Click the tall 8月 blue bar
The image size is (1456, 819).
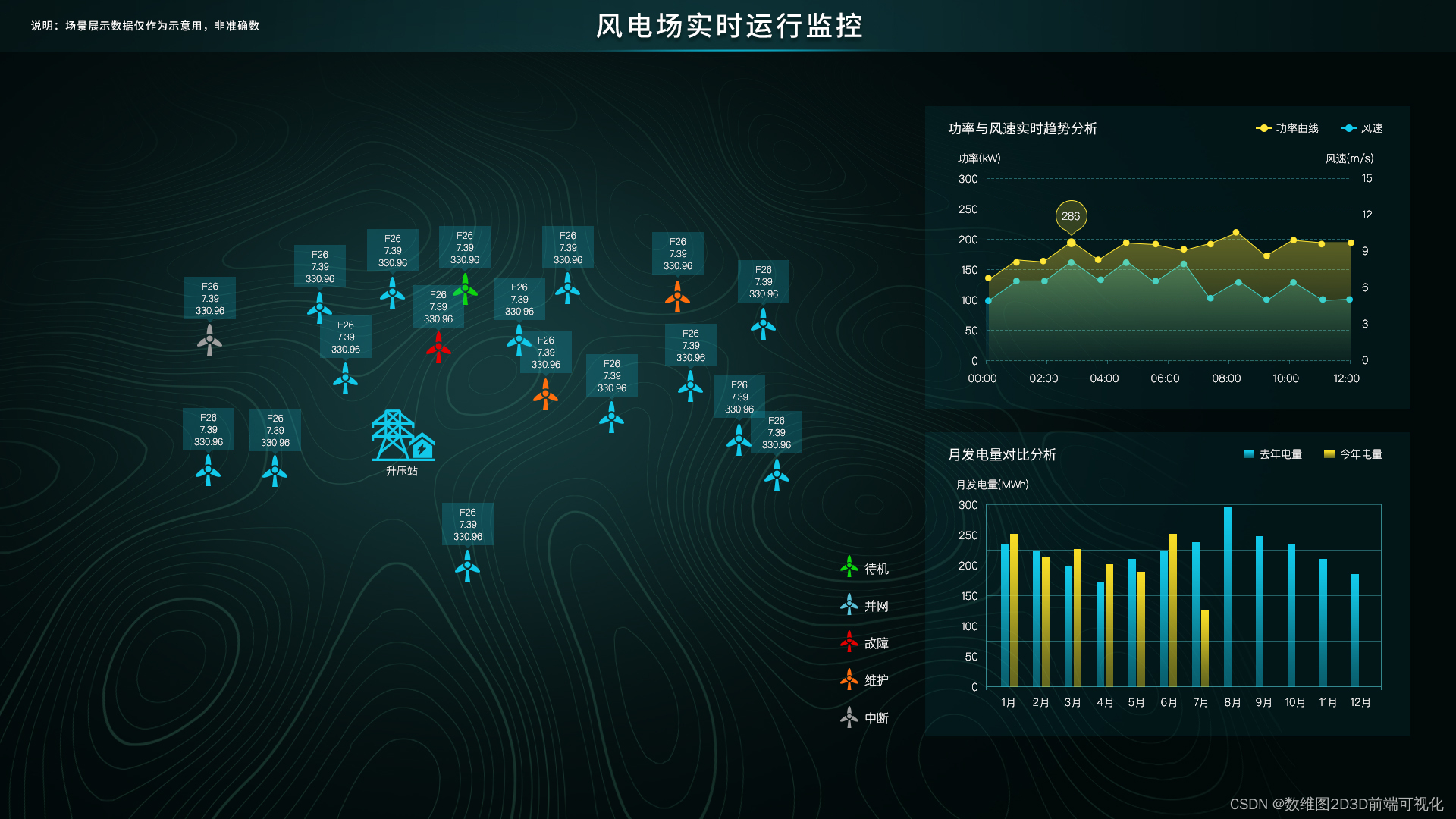click(1228, 597)
